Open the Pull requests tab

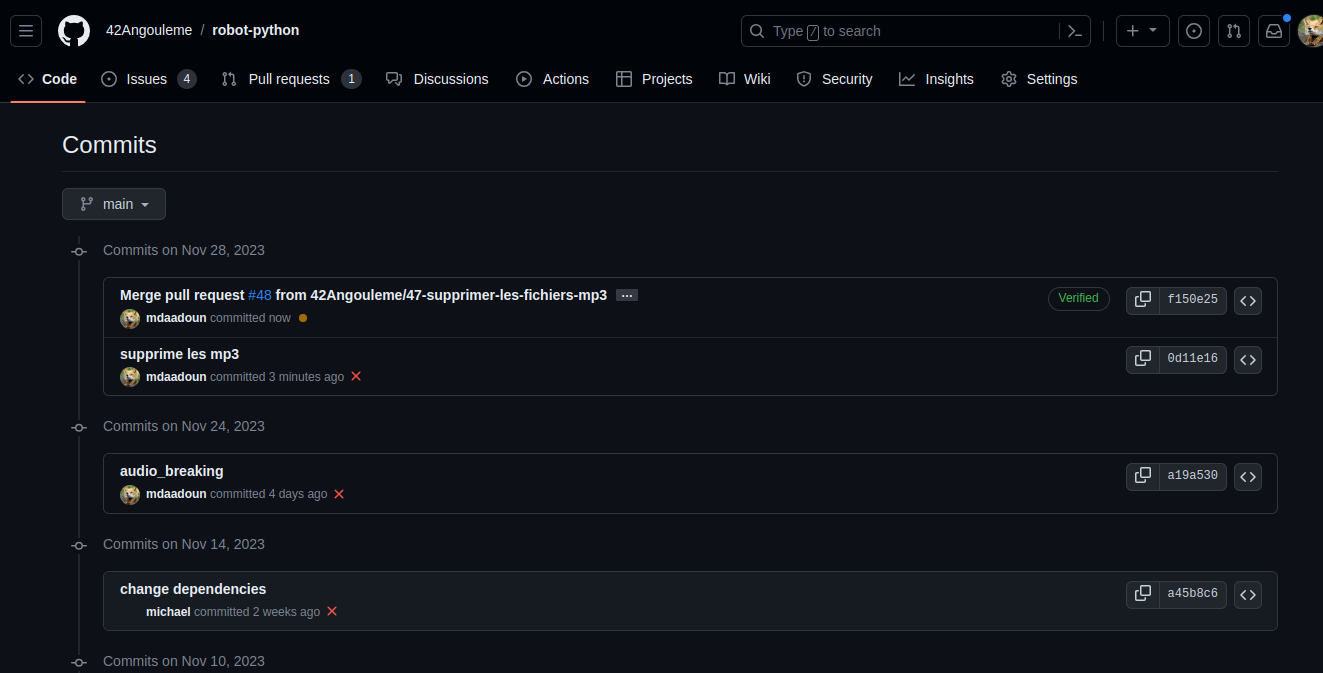(x=291, y=79)
